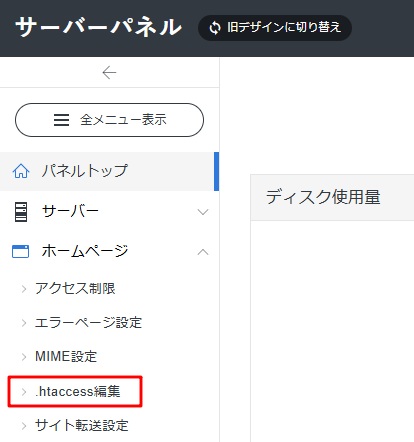Click the chevron beside アクセス制限

point(24,289)
